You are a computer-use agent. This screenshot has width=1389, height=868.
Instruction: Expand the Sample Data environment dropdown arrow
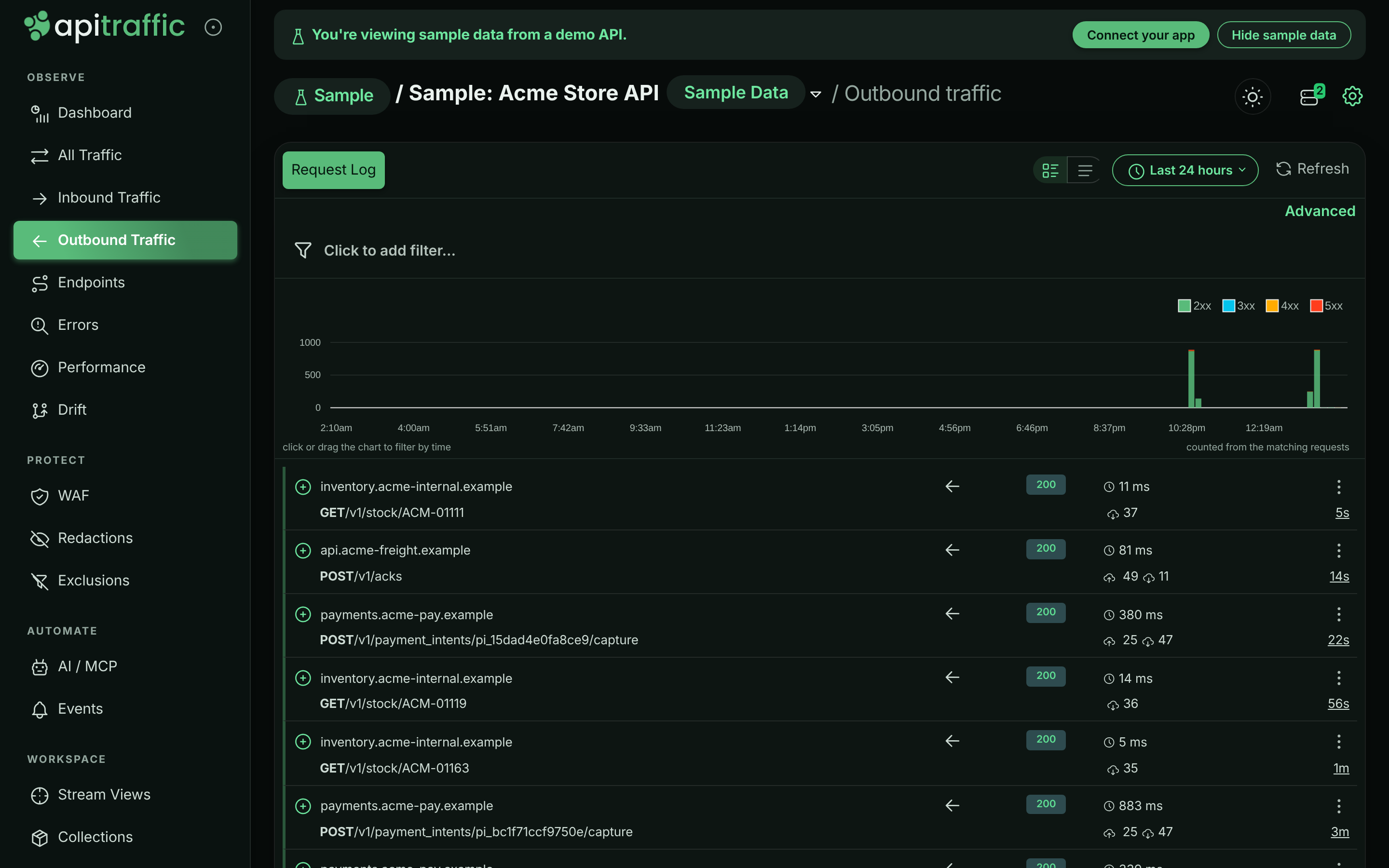[x=816, y=94]
